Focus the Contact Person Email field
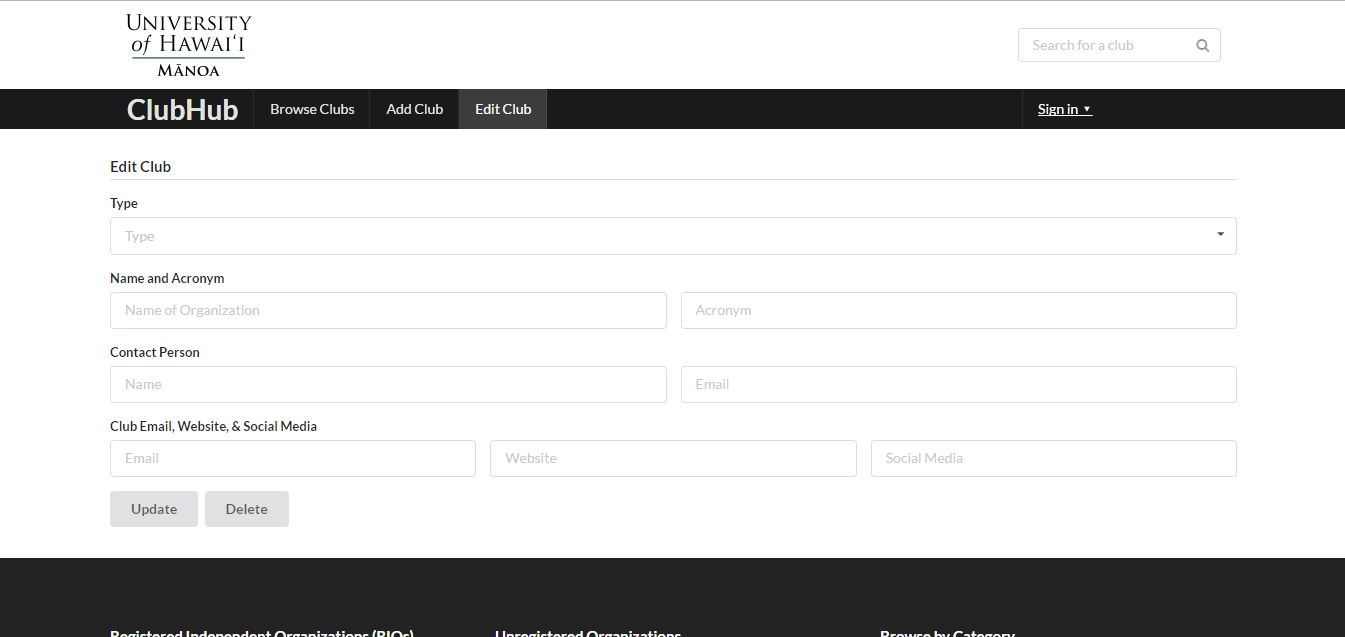The height and width of the screenshot is (637, 1345). pos(958,384)
